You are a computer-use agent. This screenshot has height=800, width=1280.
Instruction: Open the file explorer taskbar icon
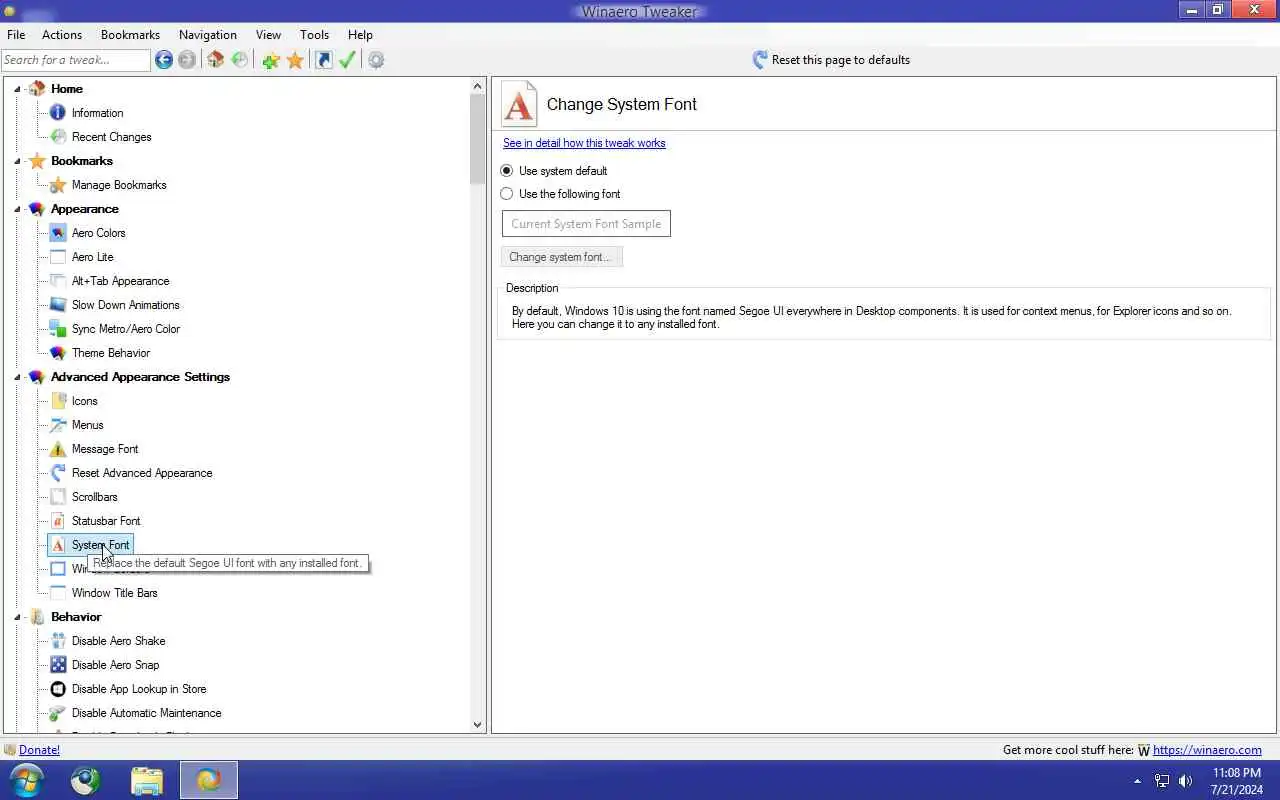coord(147,780)
